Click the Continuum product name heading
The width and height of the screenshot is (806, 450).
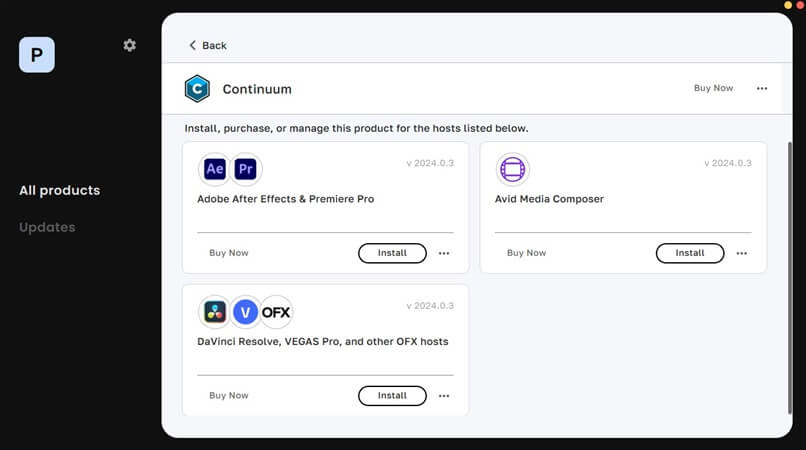click(257, 89)
